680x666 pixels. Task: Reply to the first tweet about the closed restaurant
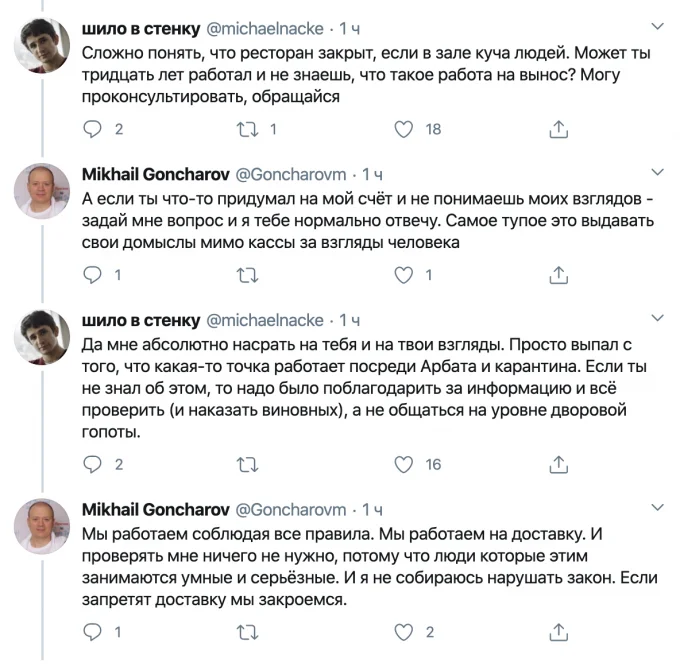[92, 129]
